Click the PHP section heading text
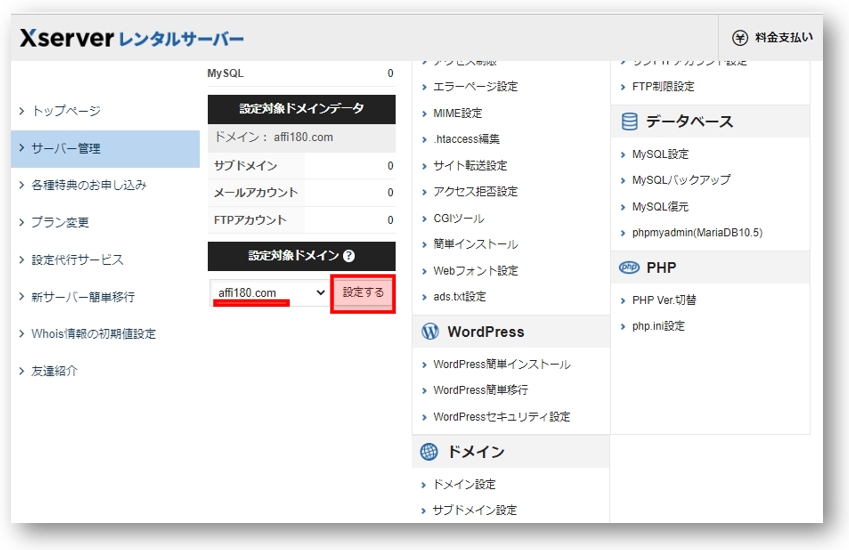The width and height of the screenshot is (849, 550). click(661, 268)
